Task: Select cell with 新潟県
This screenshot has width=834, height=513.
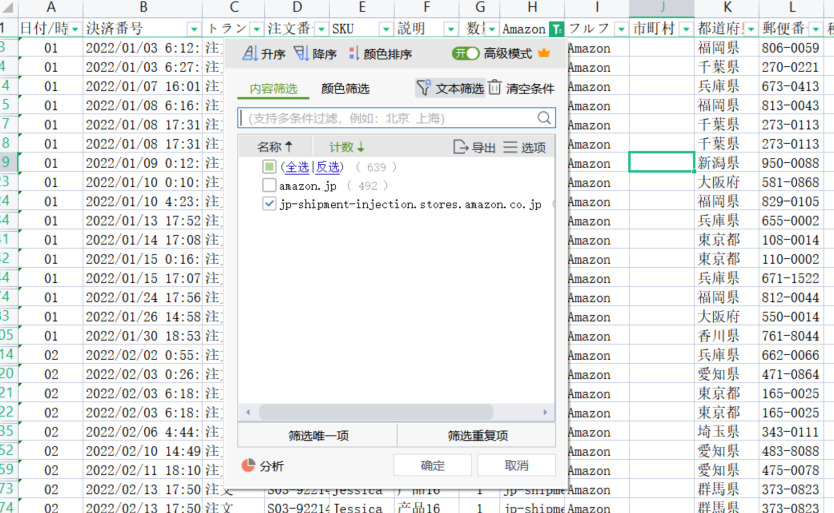Action: coord(727,163)
